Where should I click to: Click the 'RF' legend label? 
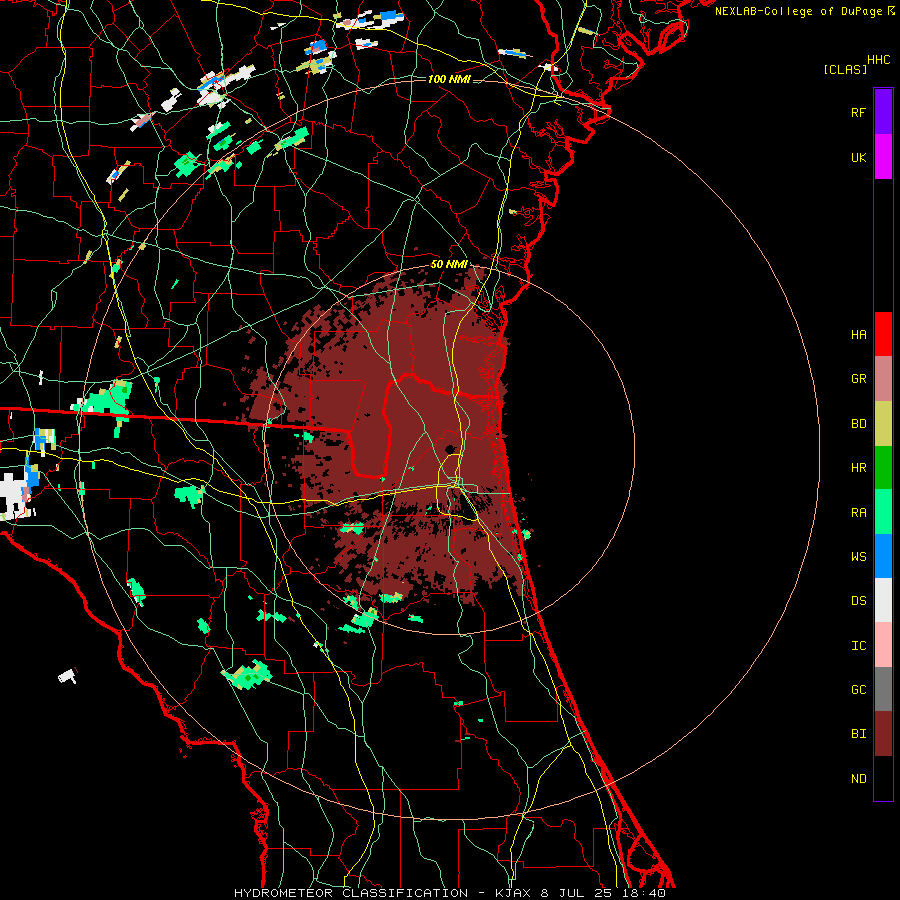(x=858, y=112)
